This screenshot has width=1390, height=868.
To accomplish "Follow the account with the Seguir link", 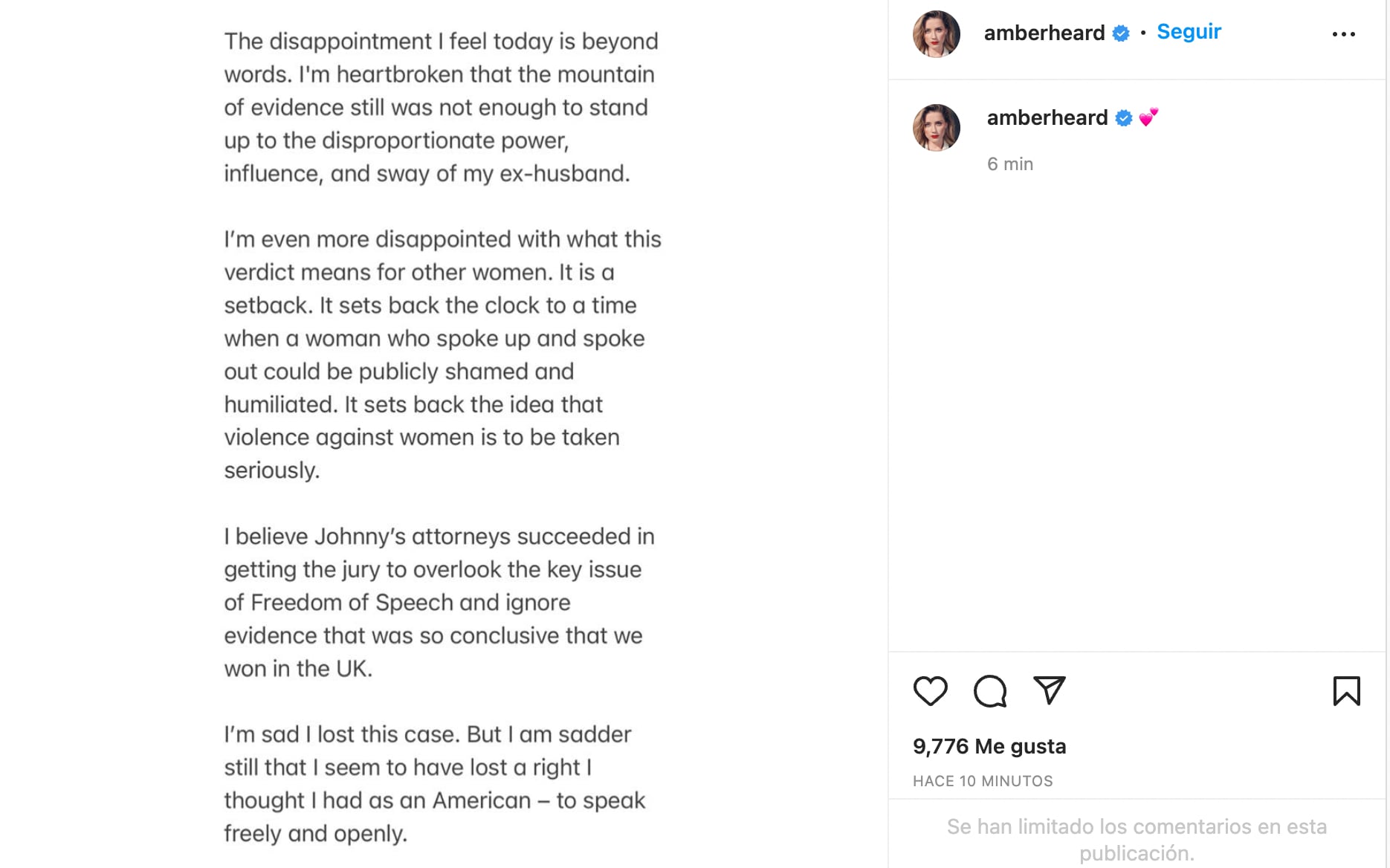I will (x=1189, y=32).
